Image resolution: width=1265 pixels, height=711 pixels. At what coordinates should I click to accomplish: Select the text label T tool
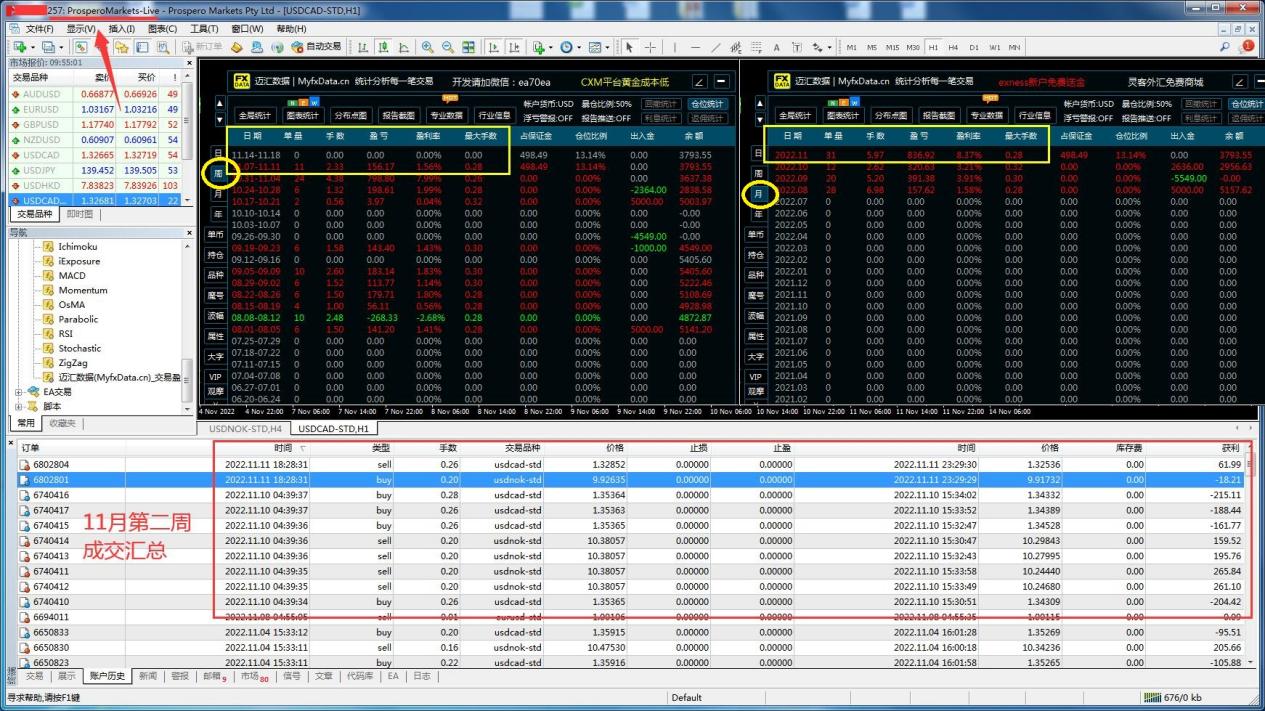797,47
